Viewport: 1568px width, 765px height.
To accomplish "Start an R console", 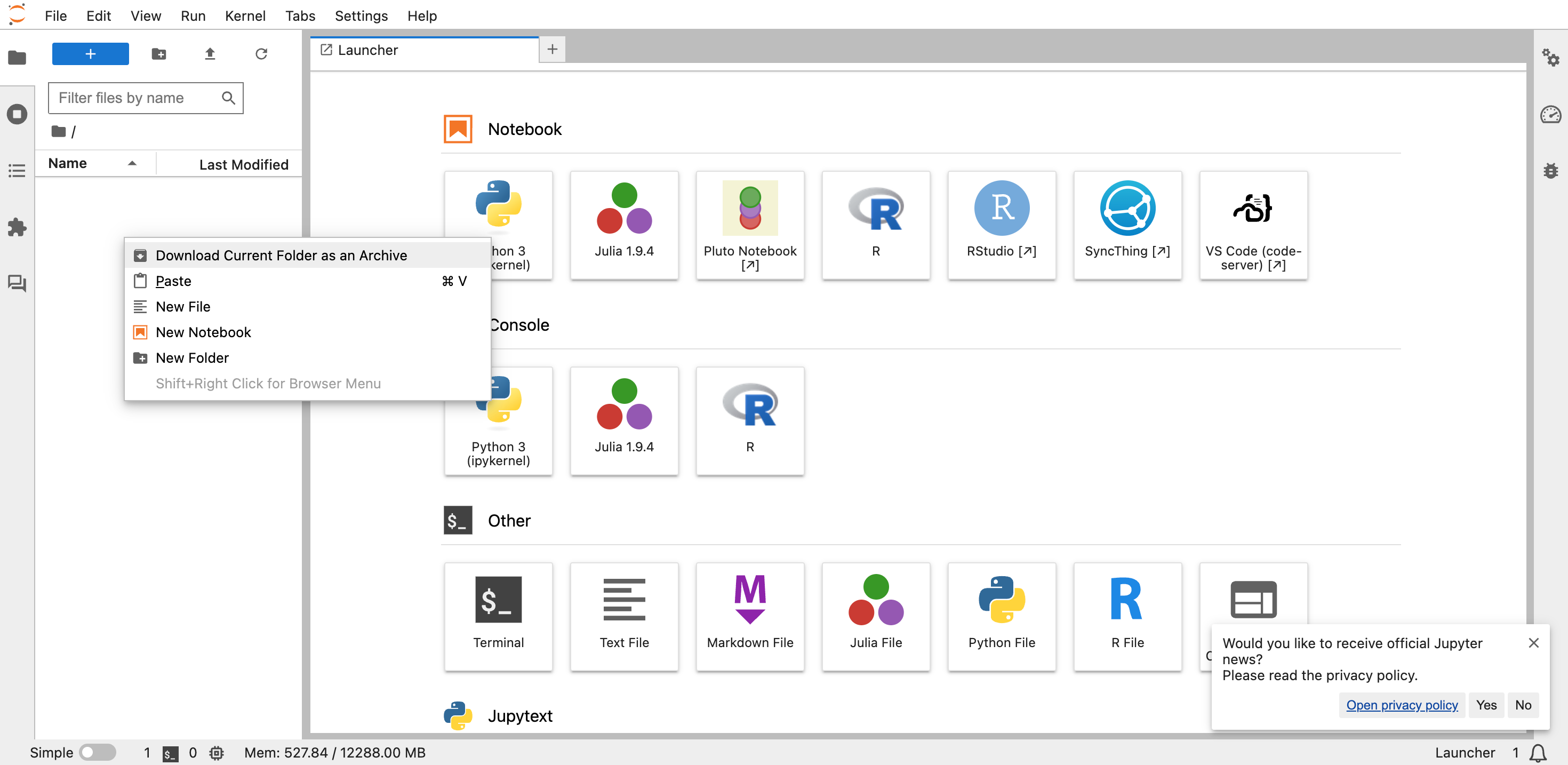I will (x=750, y=421).
